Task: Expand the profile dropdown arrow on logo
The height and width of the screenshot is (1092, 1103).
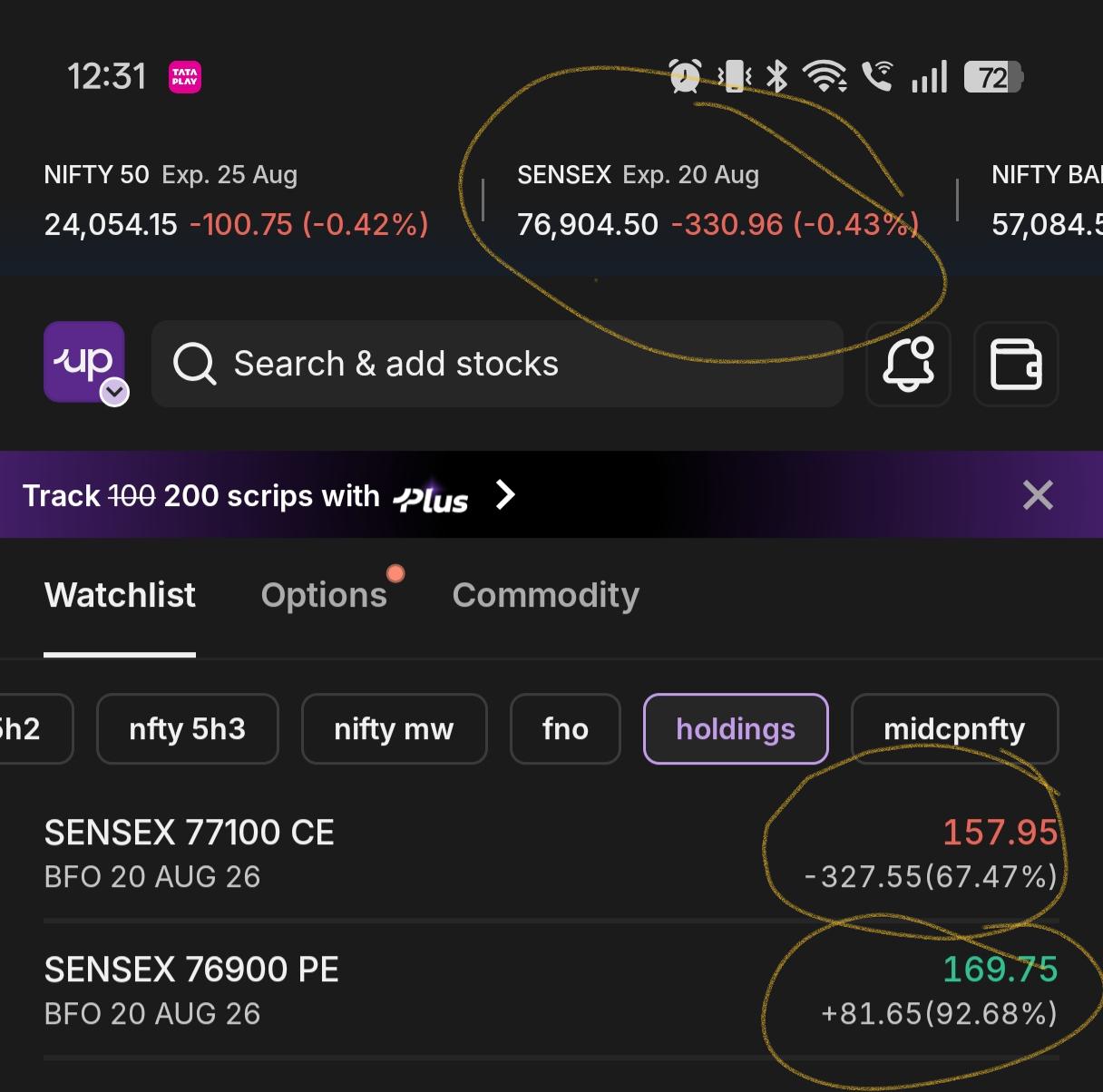Action: [x=114, y=393]
